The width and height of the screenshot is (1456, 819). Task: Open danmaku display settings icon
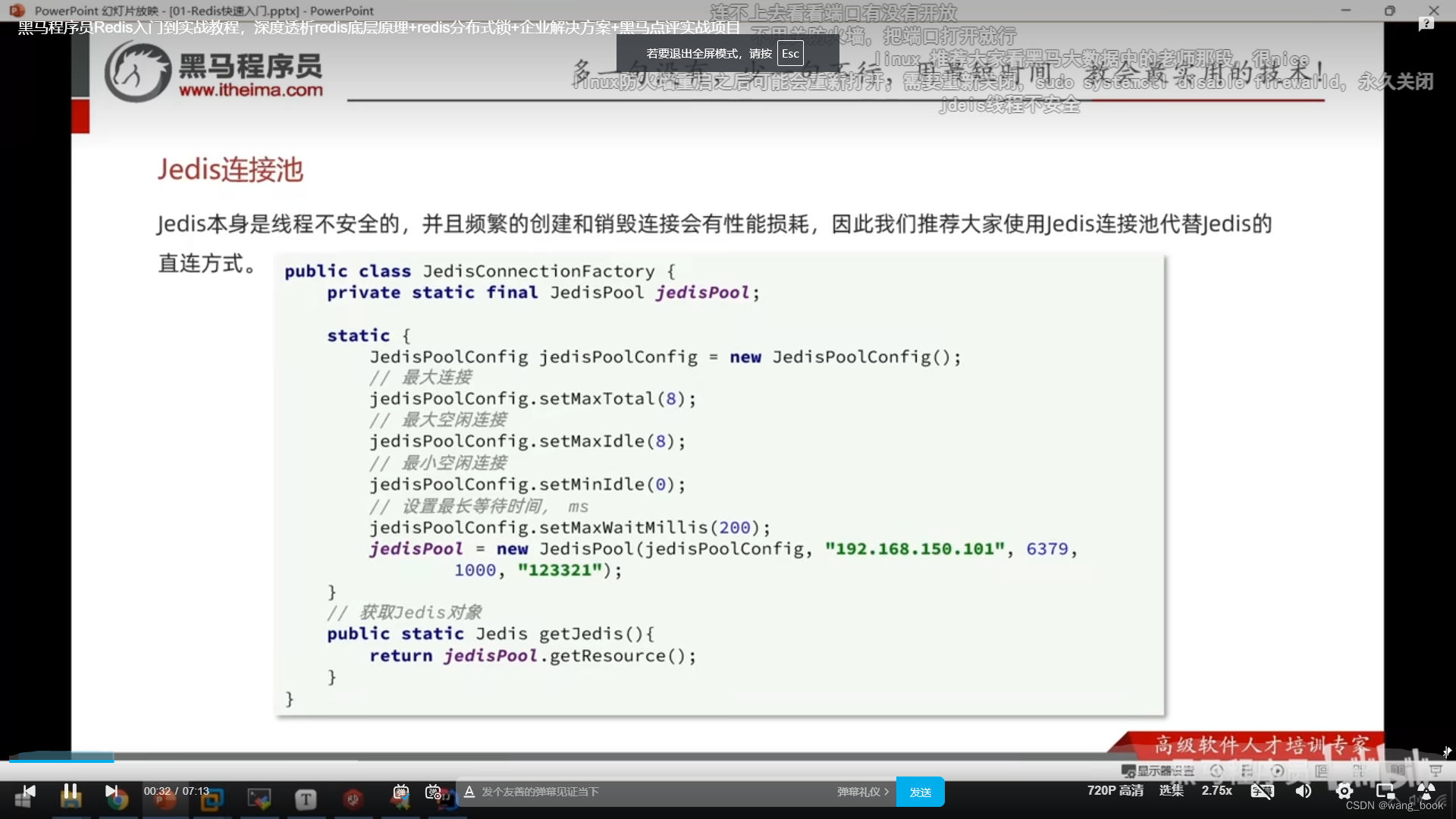(x=434, y=792)
